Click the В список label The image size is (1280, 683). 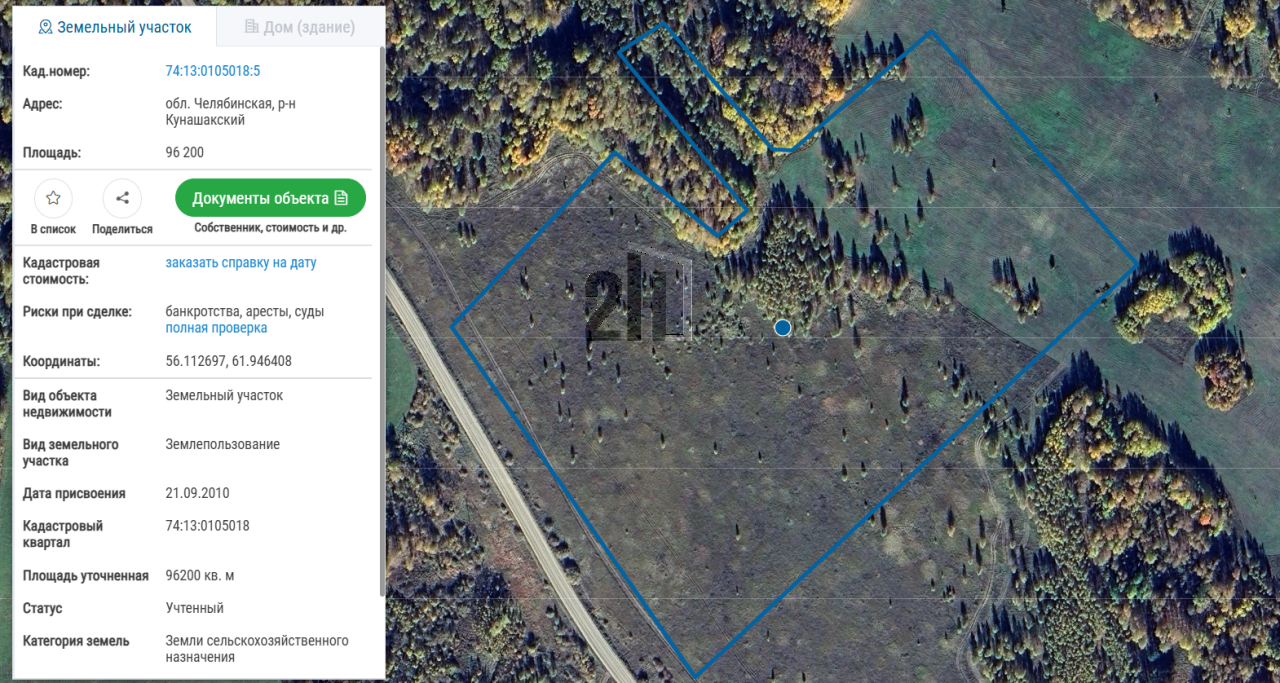click(53, 229)
